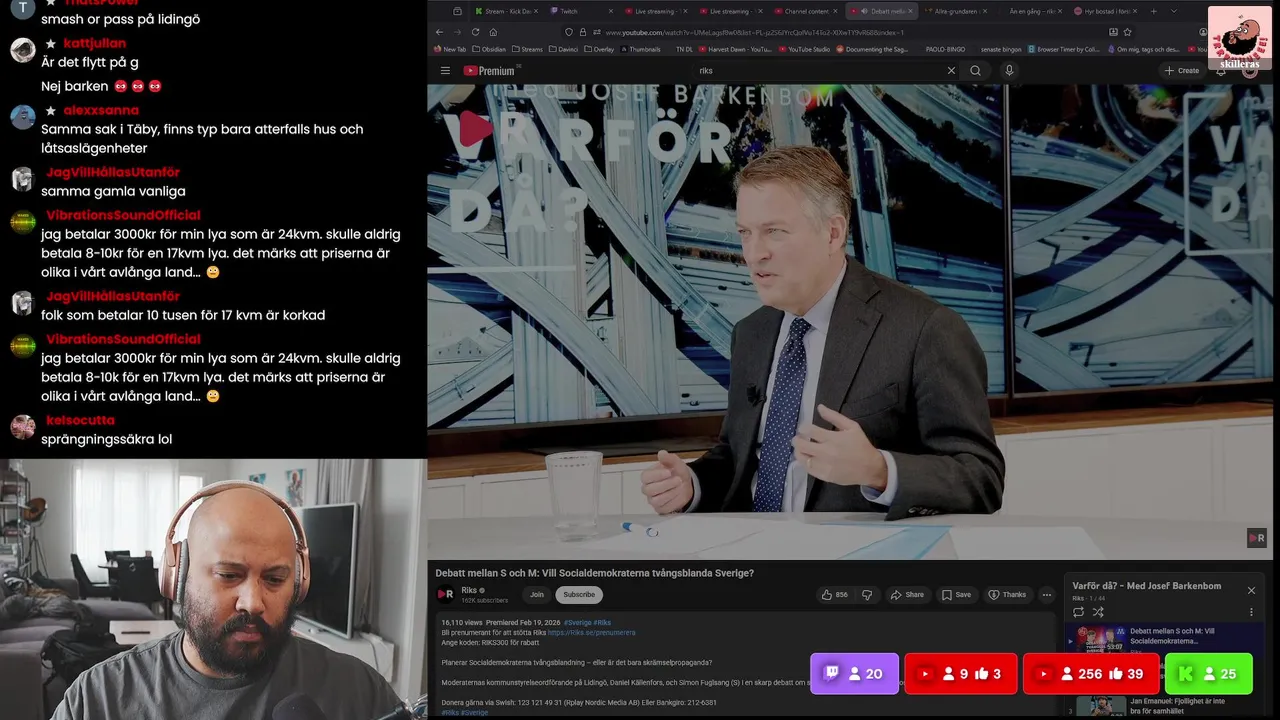This screenshot has width=1280, height=720.
Task: Click the YouTube badge showing 256 viewers
Action: click(1091, 674)
